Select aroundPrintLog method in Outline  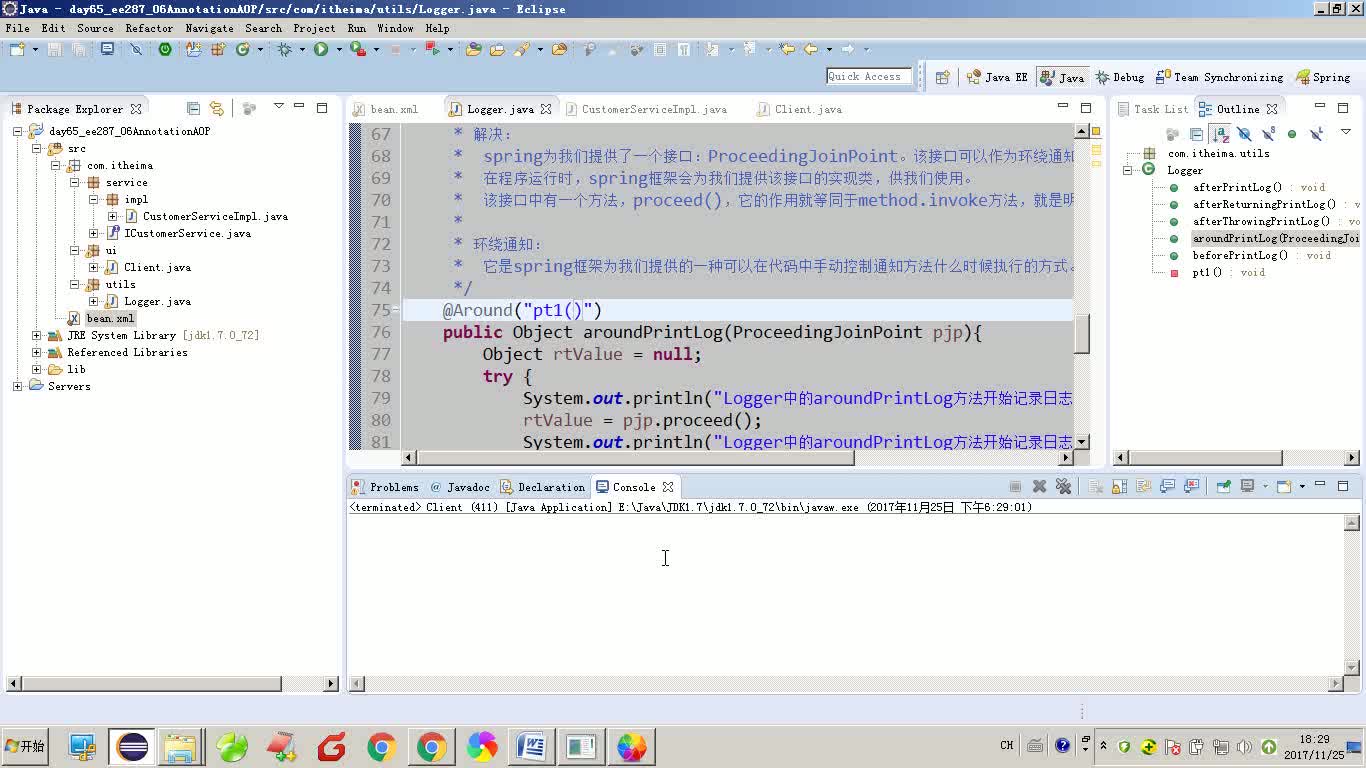click(1275, 238)
